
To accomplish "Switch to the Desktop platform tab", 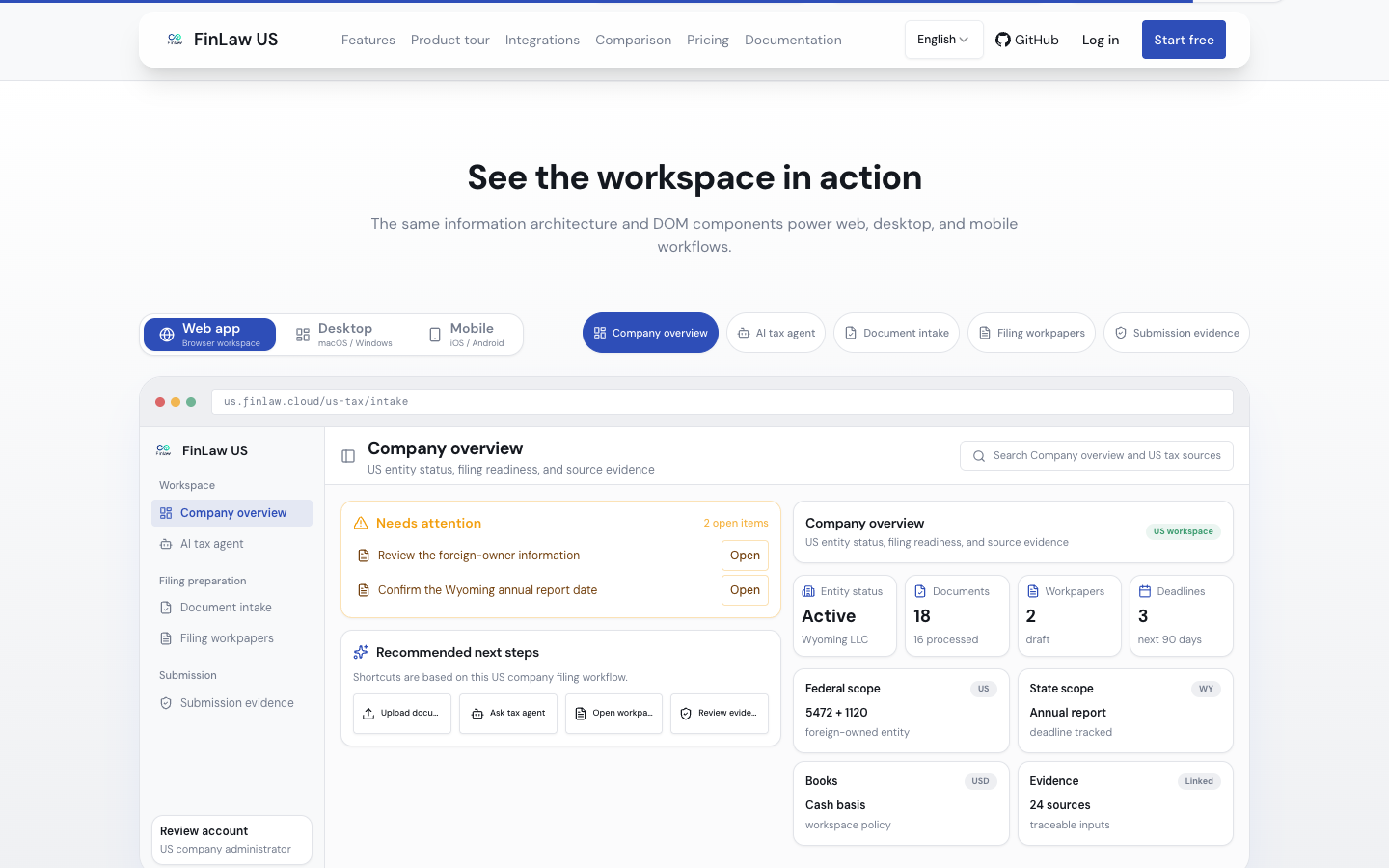I will point(344,335).
